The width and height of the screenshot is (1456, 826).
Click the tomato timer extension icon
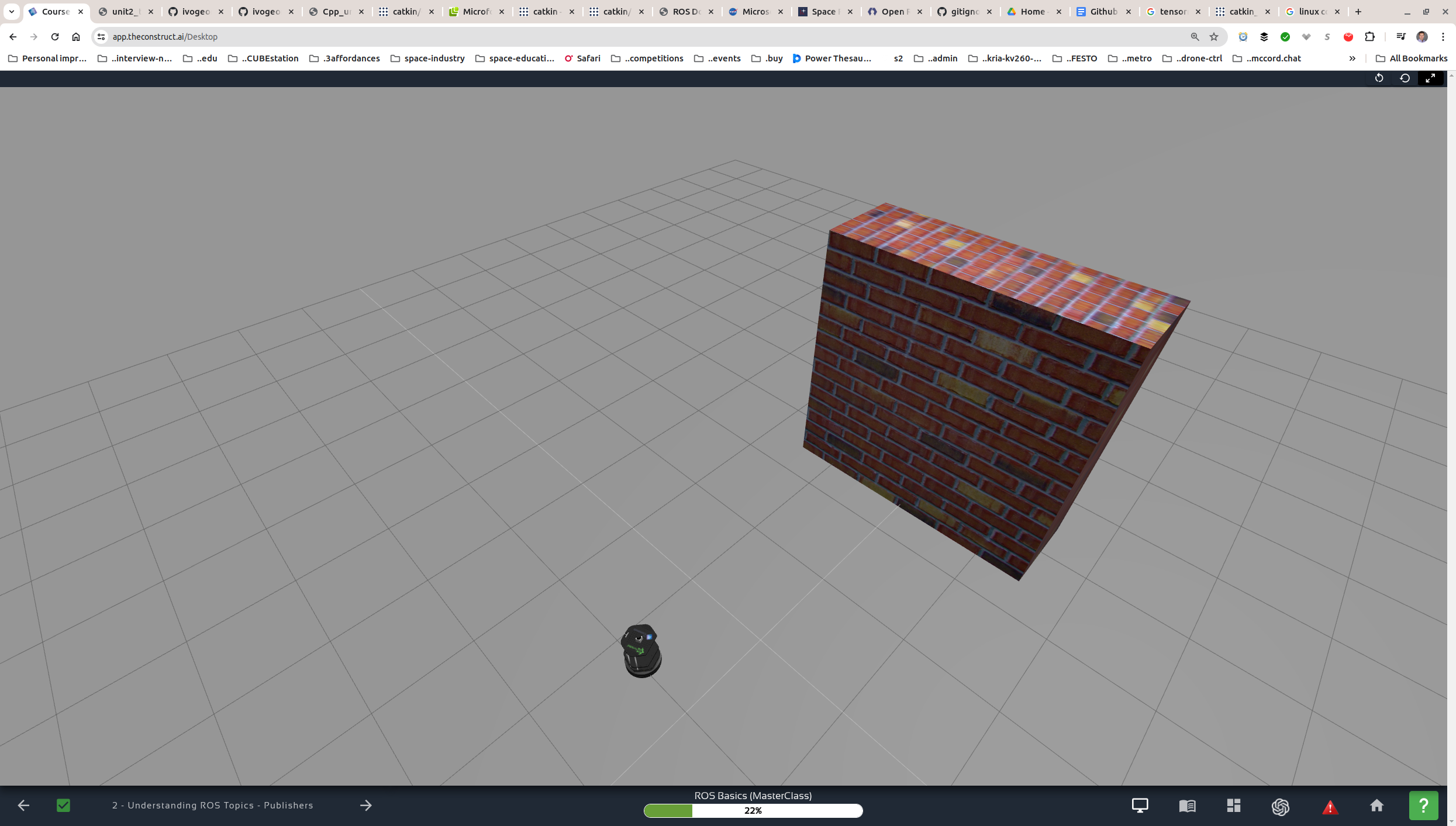[1348, 37]
